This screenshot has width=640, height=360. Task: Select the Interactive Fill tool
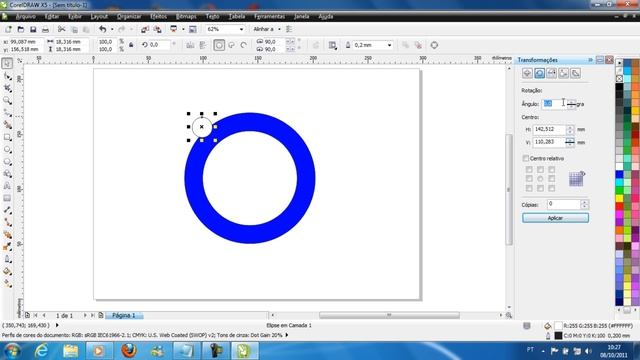pos(7,284)
